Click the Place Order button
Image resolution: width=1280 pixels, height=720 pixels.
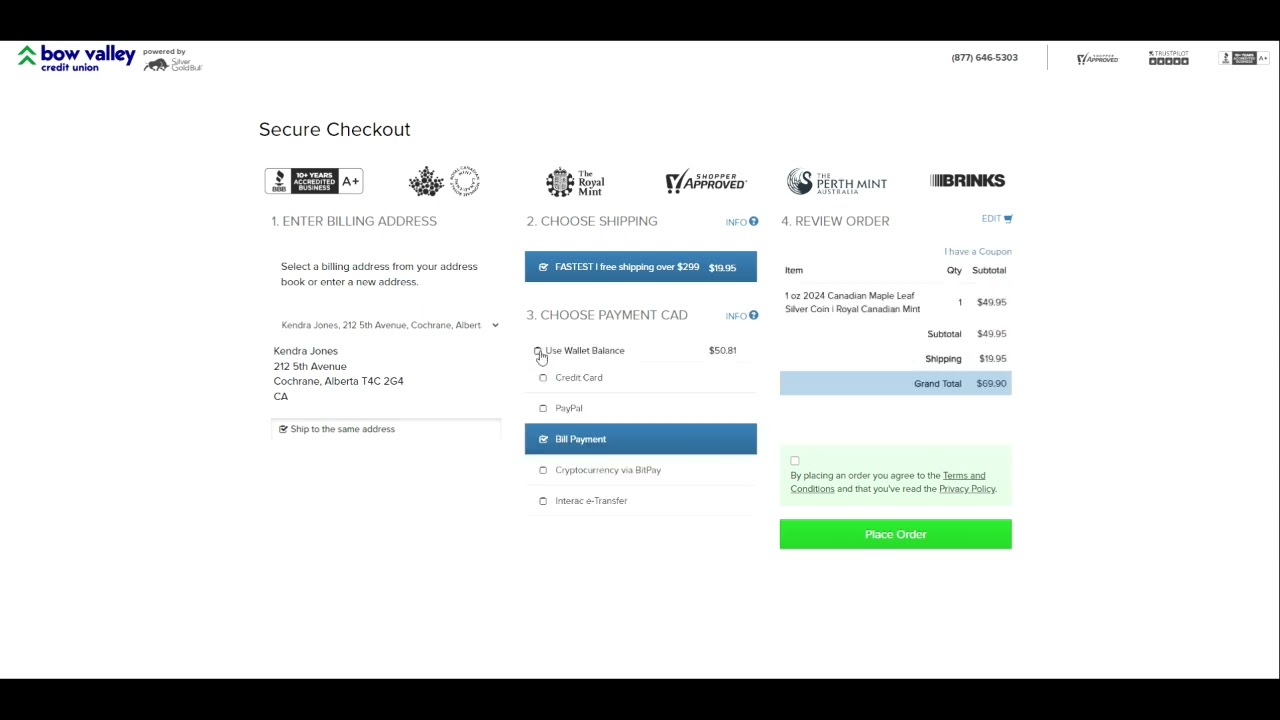pyautogui.click(x=896, y=534)
